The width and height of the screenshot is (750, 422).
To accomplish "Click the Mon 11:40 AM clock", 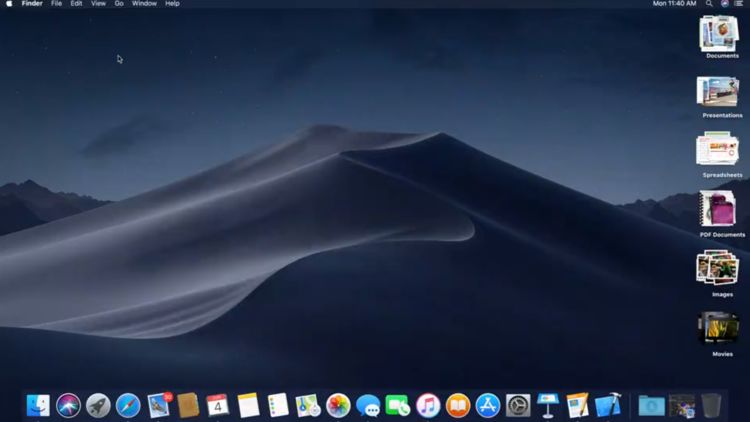I will pyautogui.click(x=674, y=4).
